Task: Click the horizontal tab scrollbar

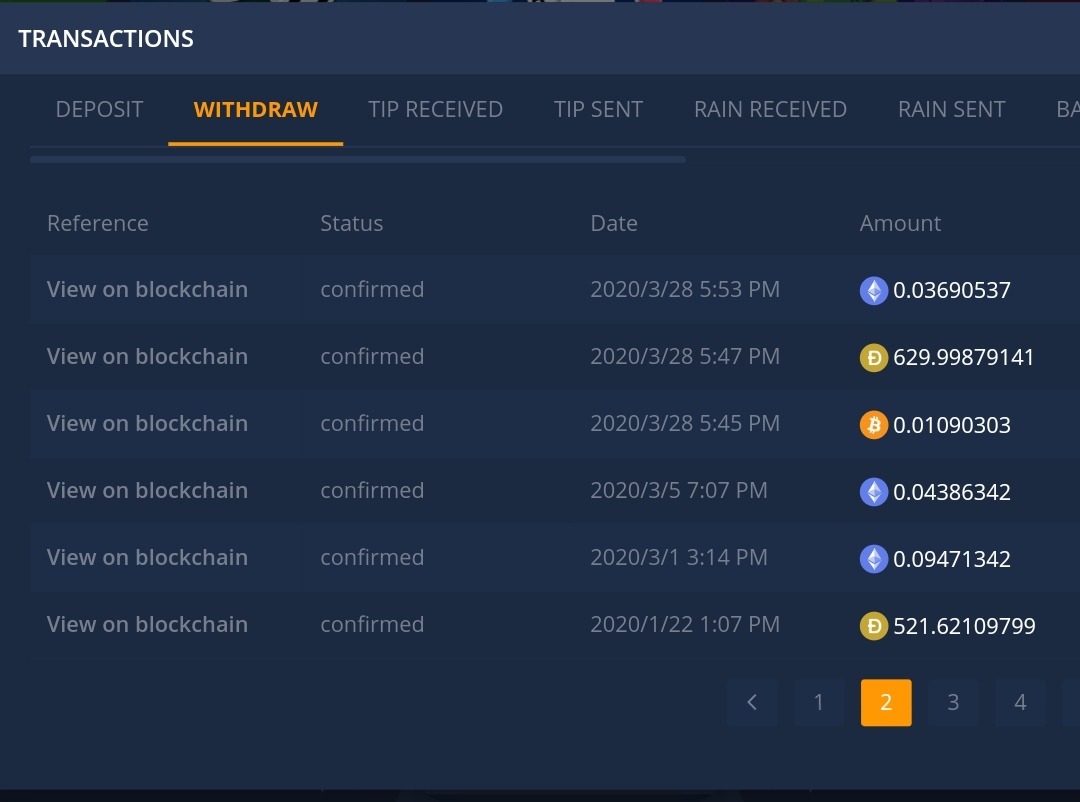Action: [357, 159]
